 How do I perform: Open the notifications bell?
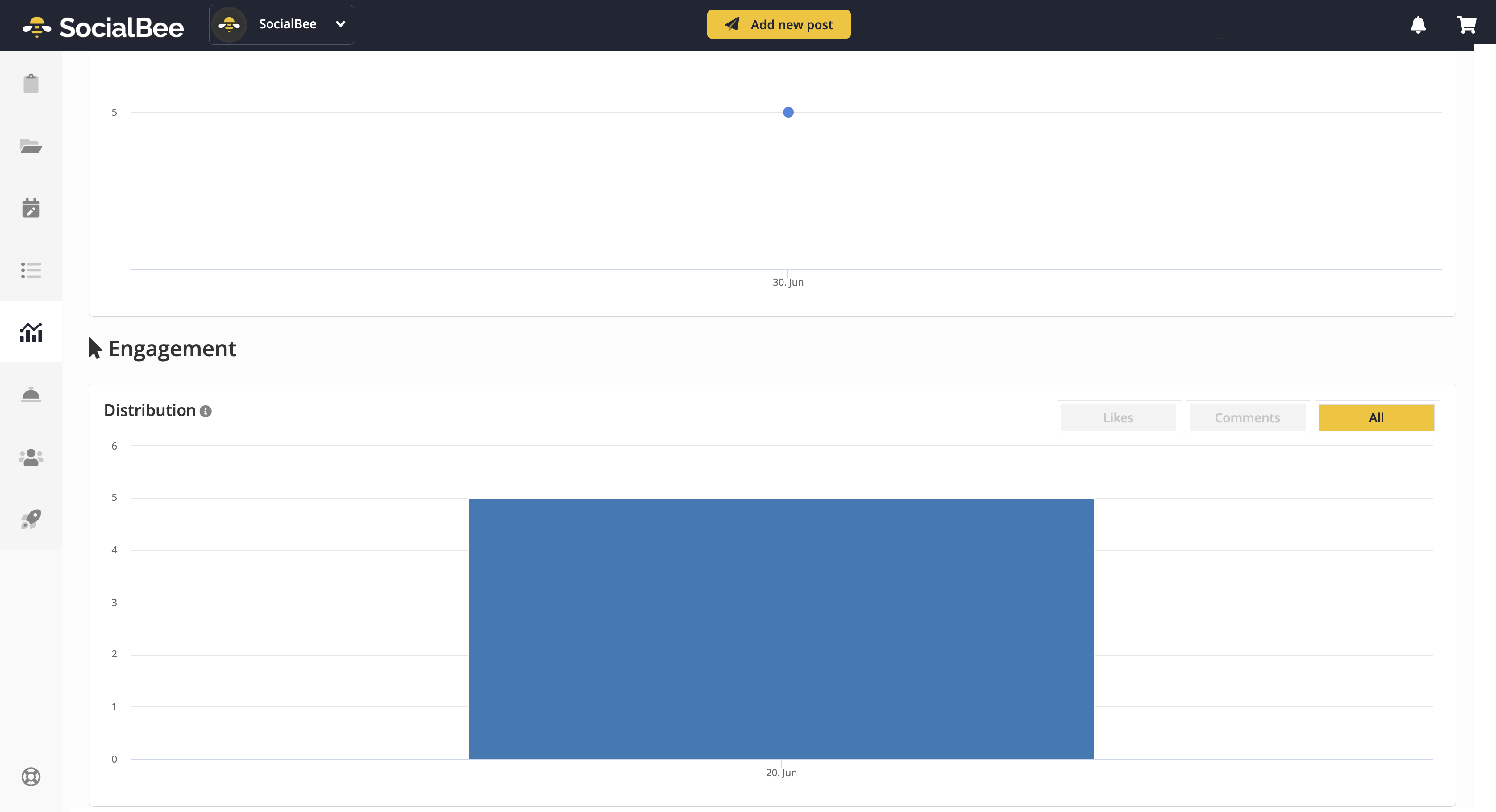coord(1418,25)
